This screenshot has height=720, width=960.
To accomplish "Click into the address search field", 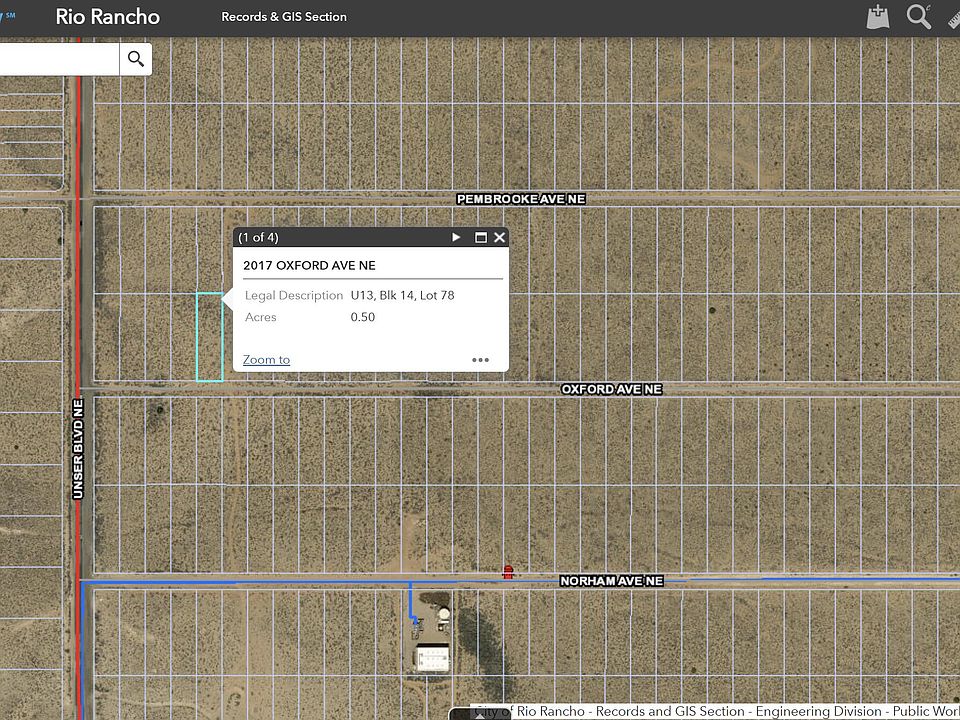I will coord(60,59).
